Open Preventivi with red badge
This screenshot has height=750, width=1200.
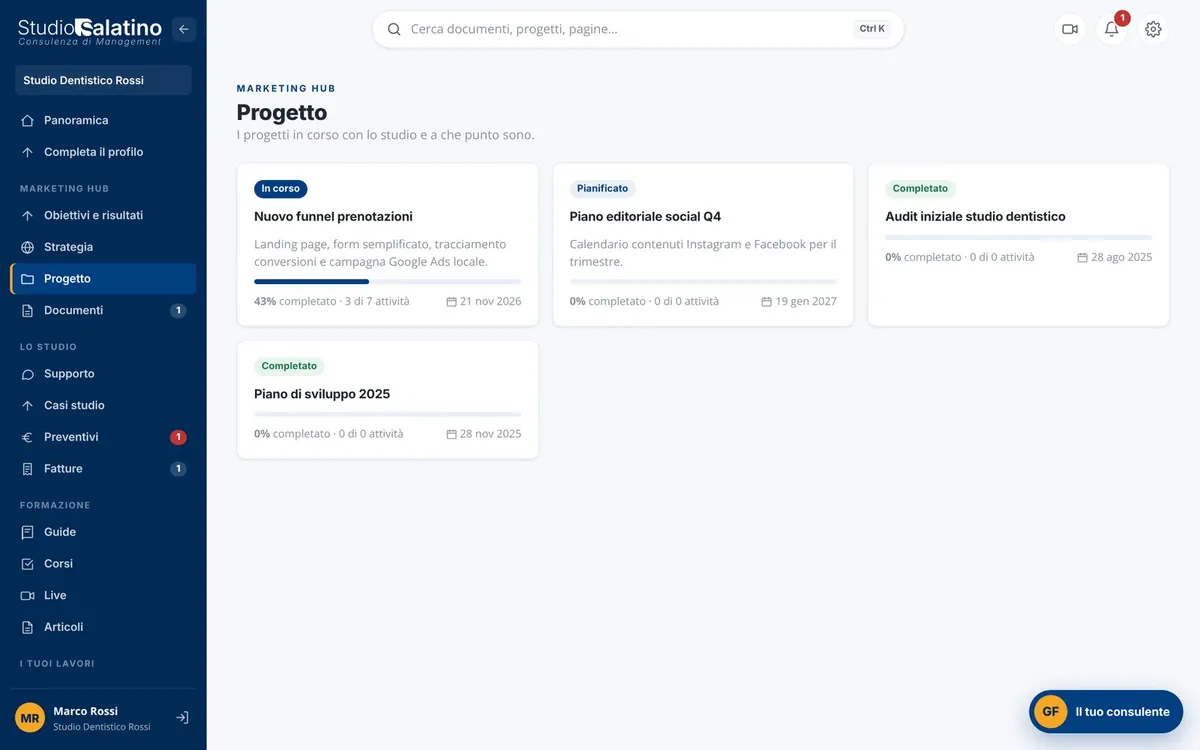pyautogui.click(x=103, y=437)
